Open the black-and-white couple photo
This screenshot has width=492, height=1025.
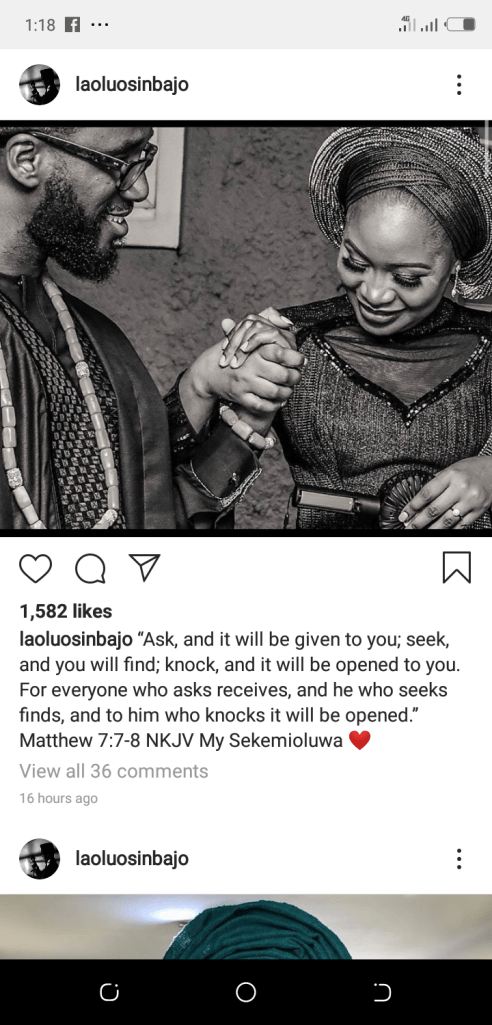click(x=246, y=329)
